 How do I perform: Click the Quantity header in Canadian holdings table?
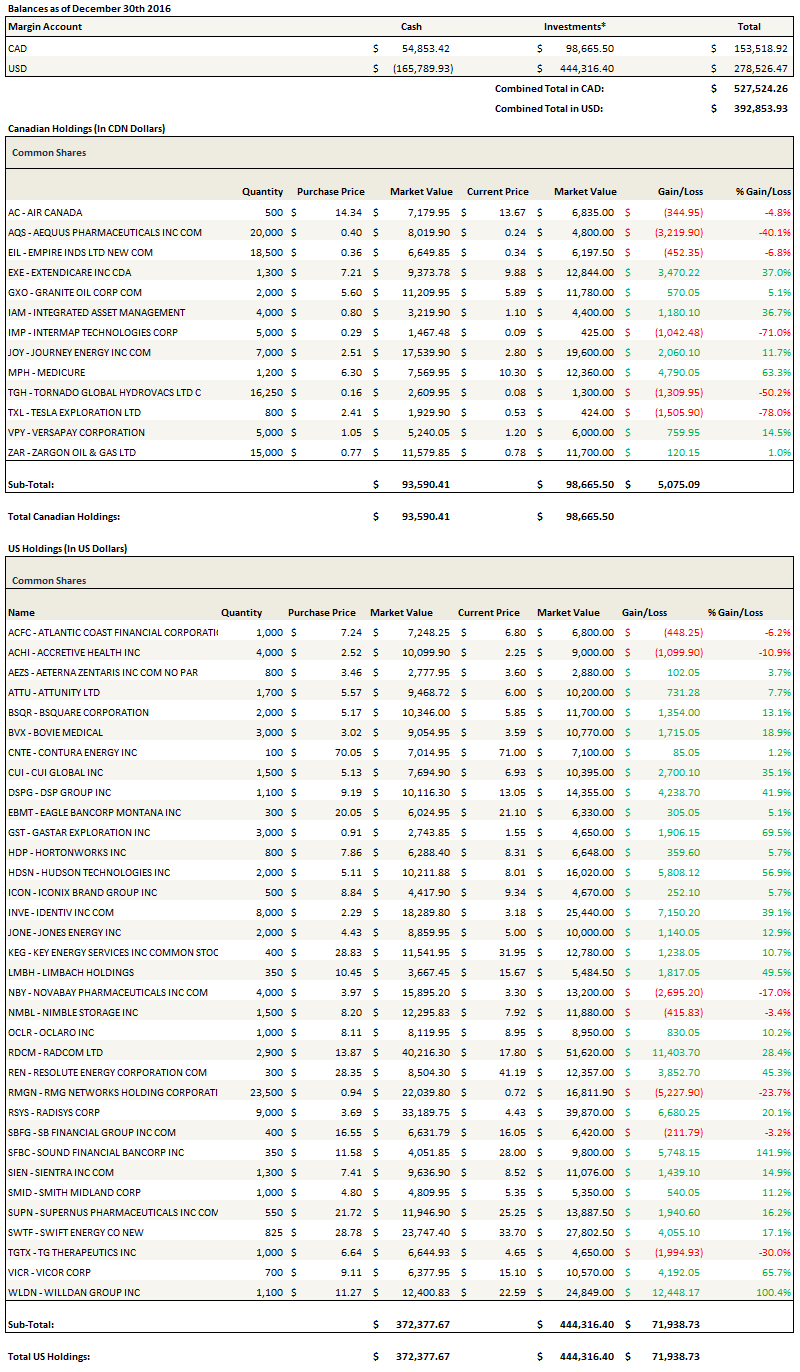click(262, 192)
